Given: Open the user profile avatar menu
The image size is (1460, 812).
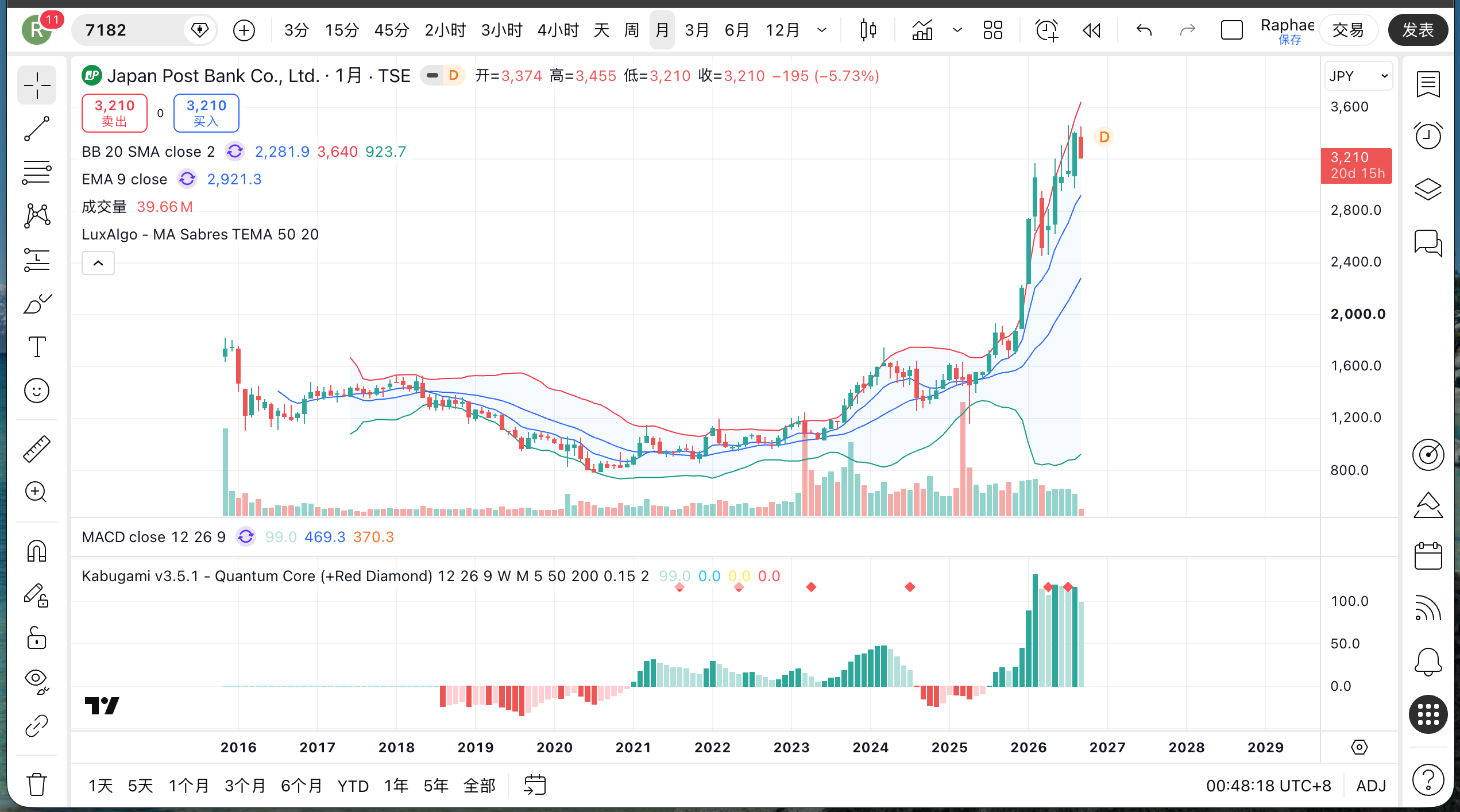Looking at the screenshot, I should coord(38,30).
